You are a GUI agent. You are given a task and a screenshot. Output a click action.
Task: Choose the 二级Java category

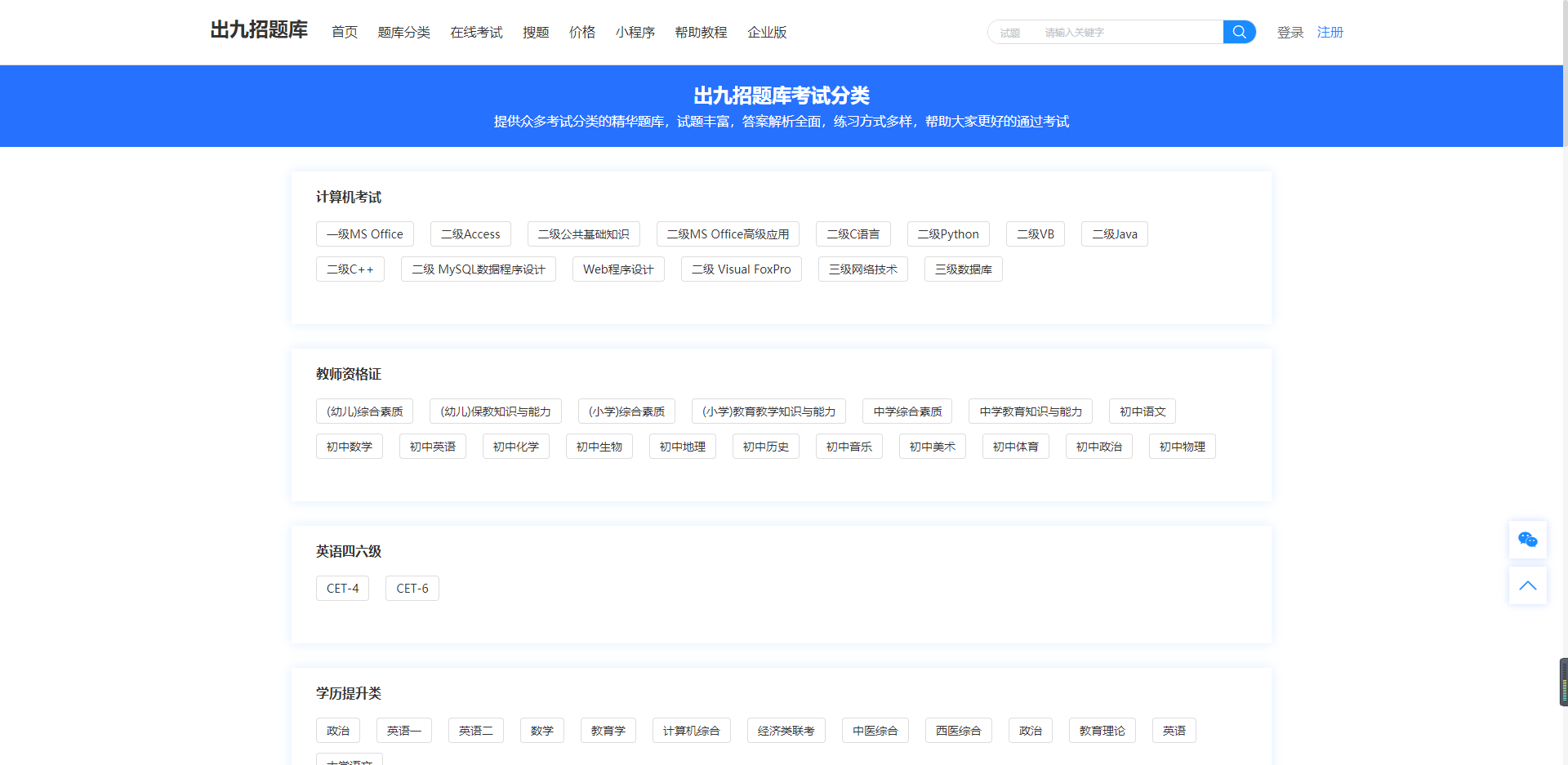pyautogui.click(x=1115, y=234)
